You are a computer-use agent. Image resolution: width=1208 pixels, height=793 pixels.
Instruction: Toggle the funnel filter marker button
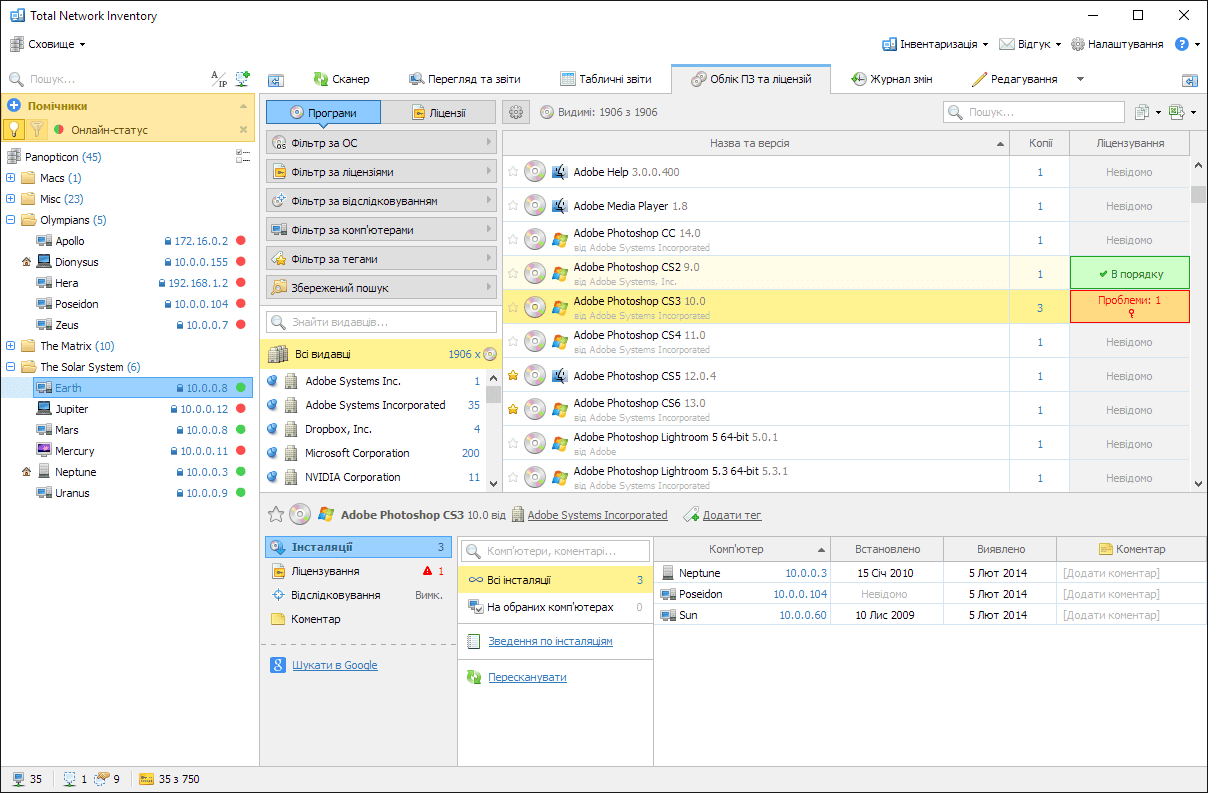click(37, 129)
